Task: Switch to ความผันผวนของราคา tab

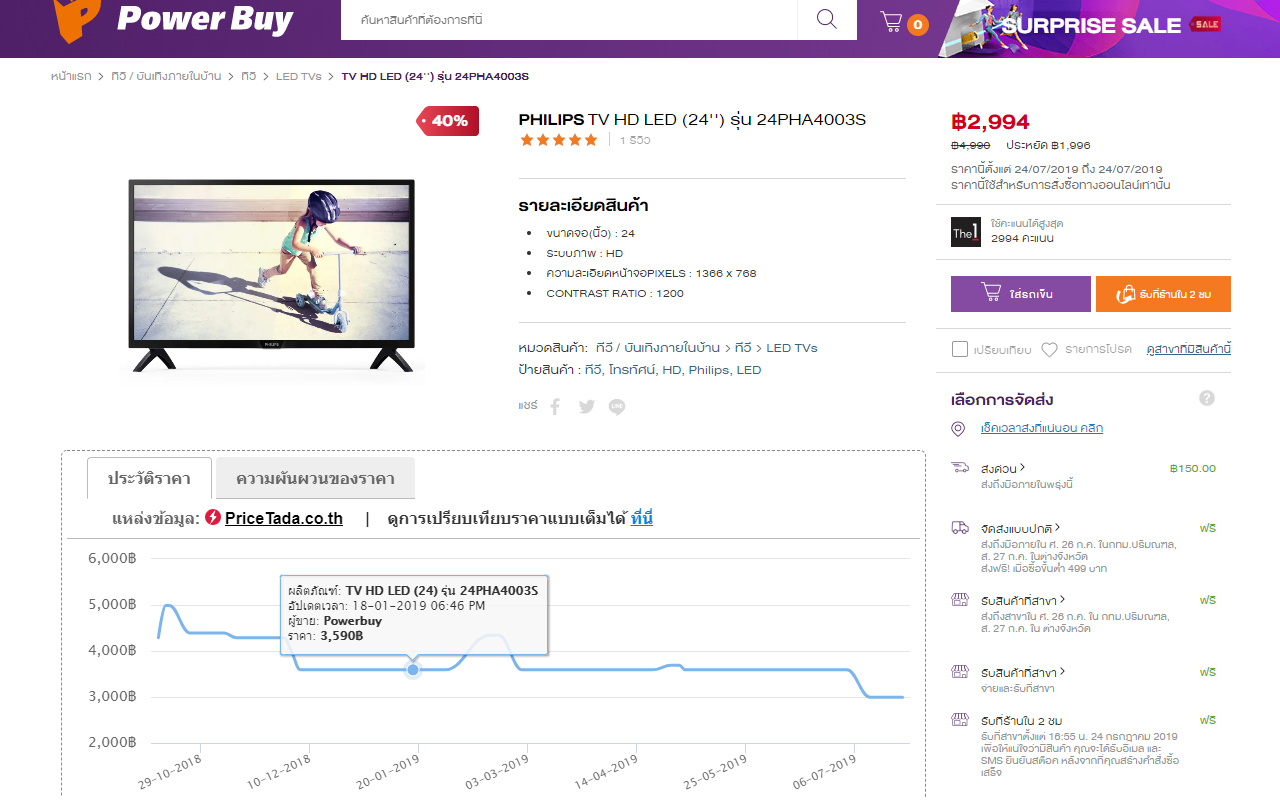Action: pyautogui.click(x=315, y=478)
